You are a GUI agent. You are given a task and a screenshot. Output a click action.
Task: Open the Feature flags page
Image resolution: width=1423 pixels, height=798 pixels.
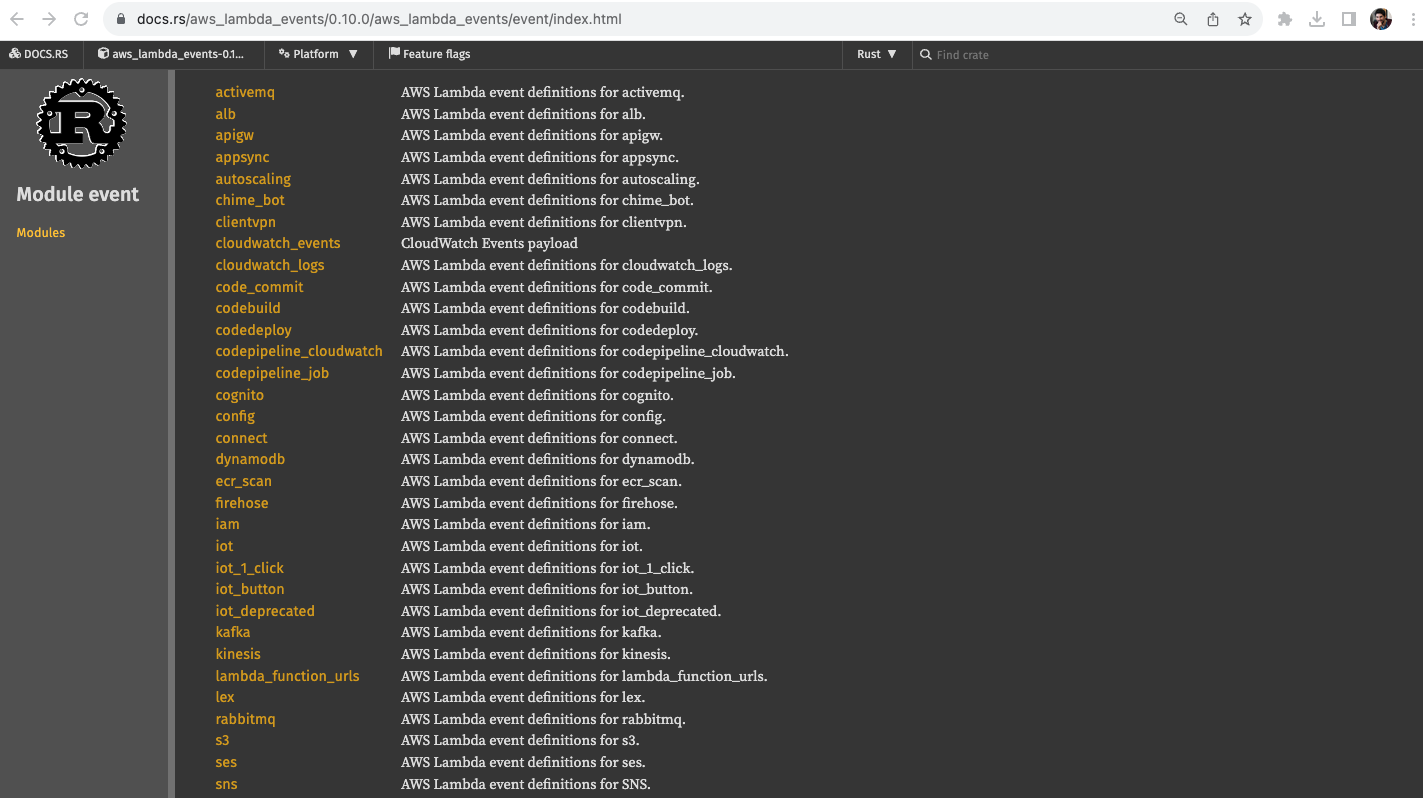[429, 54]
